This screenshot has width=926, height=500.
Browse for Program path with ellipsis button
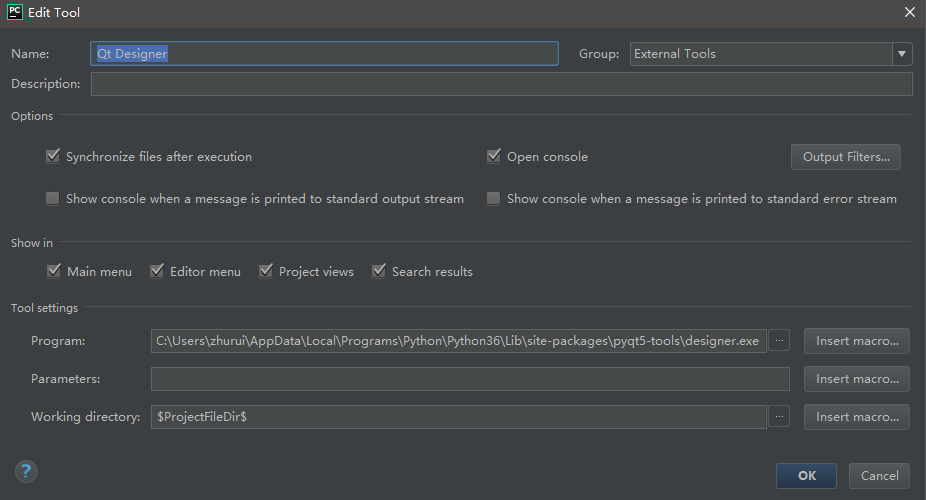point(779,341)
